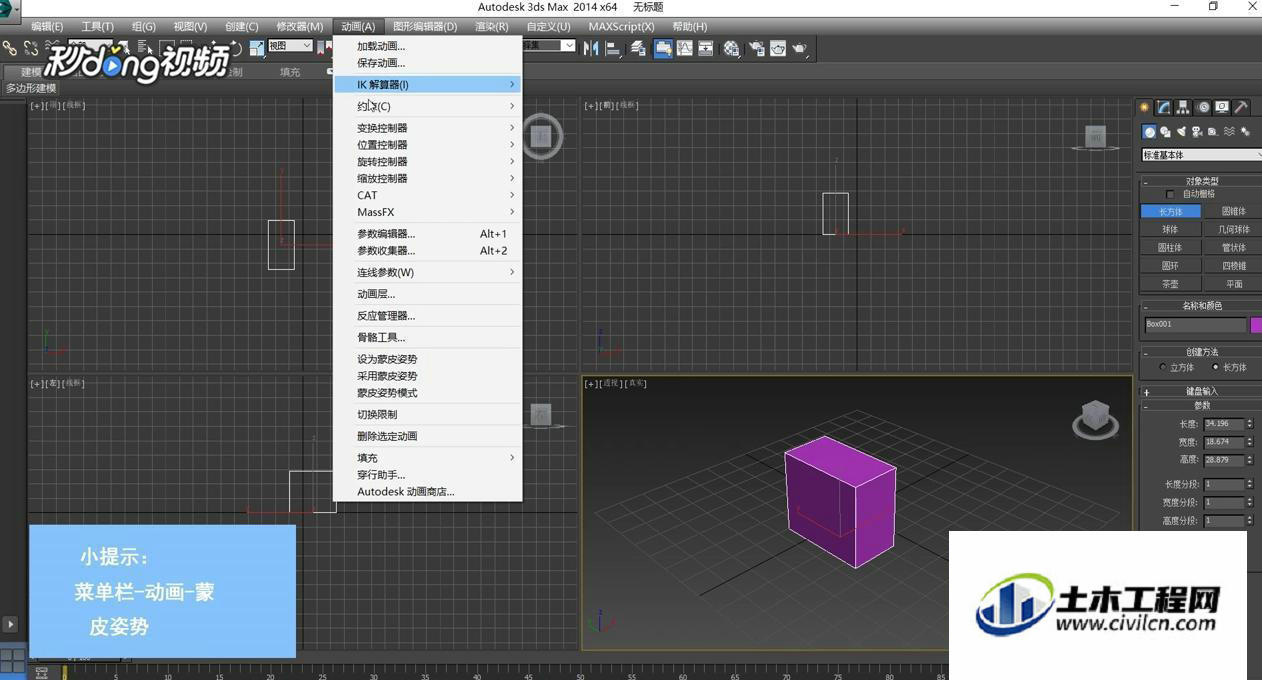
Task: Open the Layer Manager icon
Action: (x=639, y=47)
